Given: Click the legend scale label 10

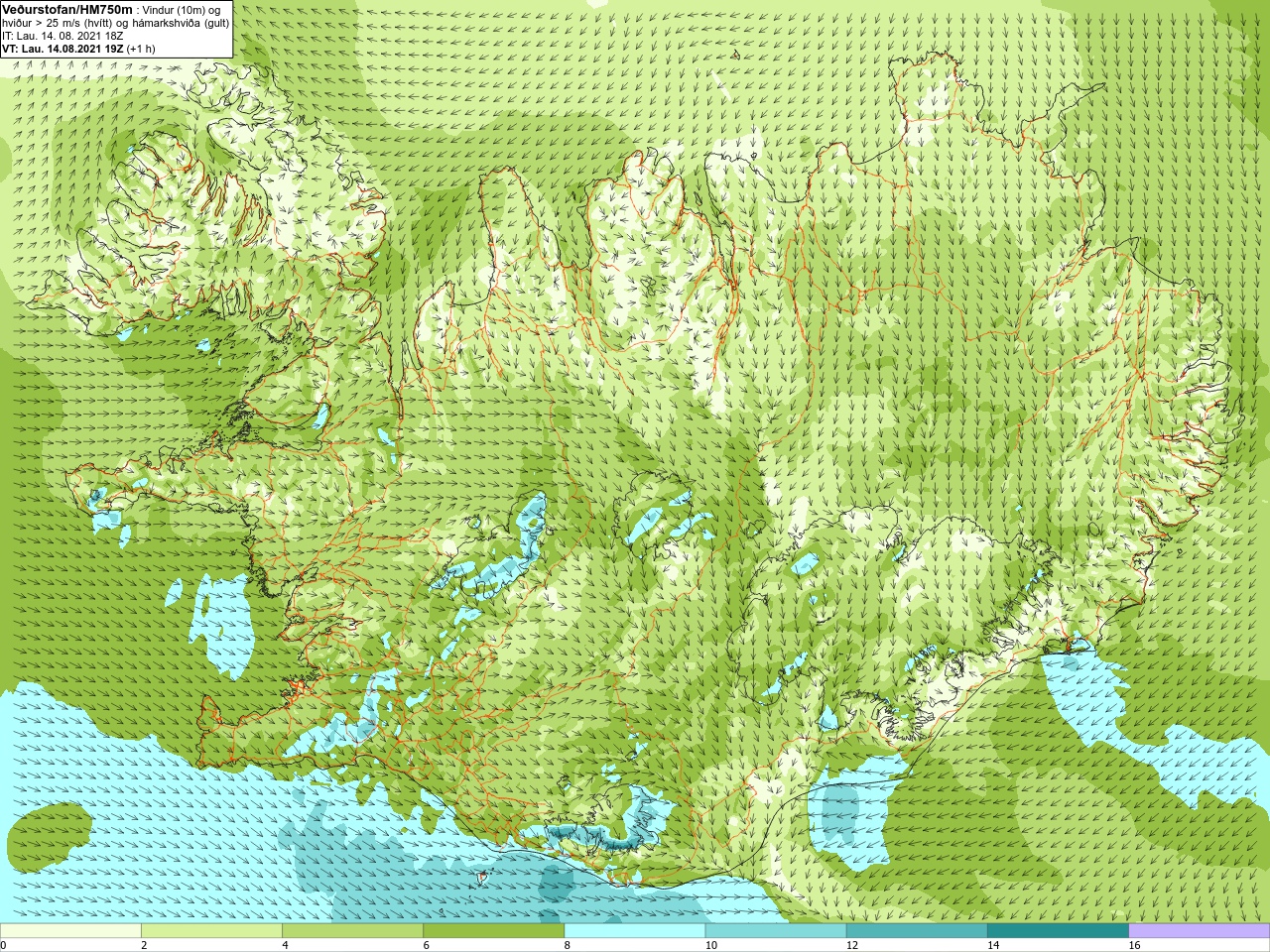Looking at the screenshot, I should 710,945.
